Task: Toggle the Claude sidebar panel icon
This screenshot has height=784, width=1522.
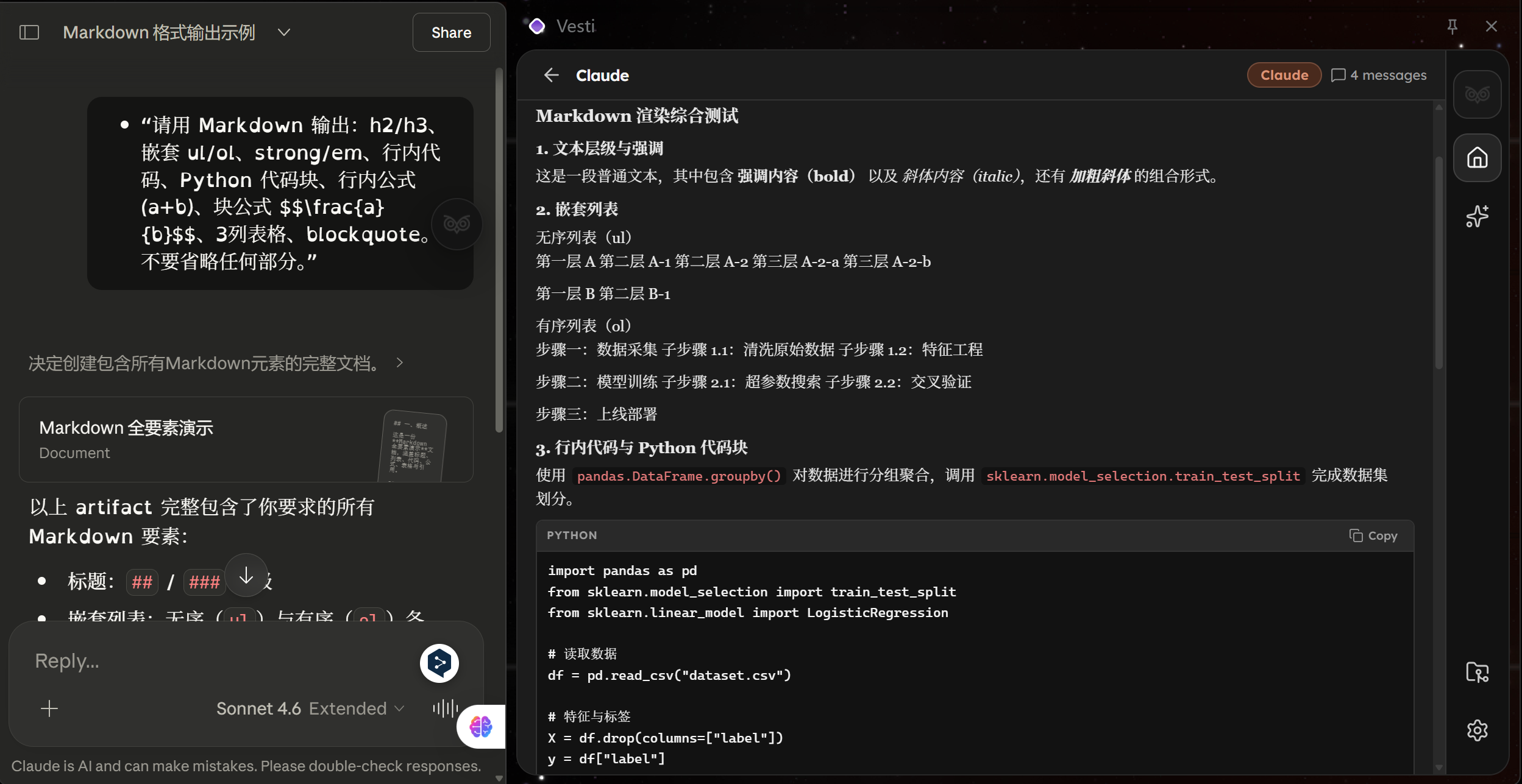Action: (29, 32)
